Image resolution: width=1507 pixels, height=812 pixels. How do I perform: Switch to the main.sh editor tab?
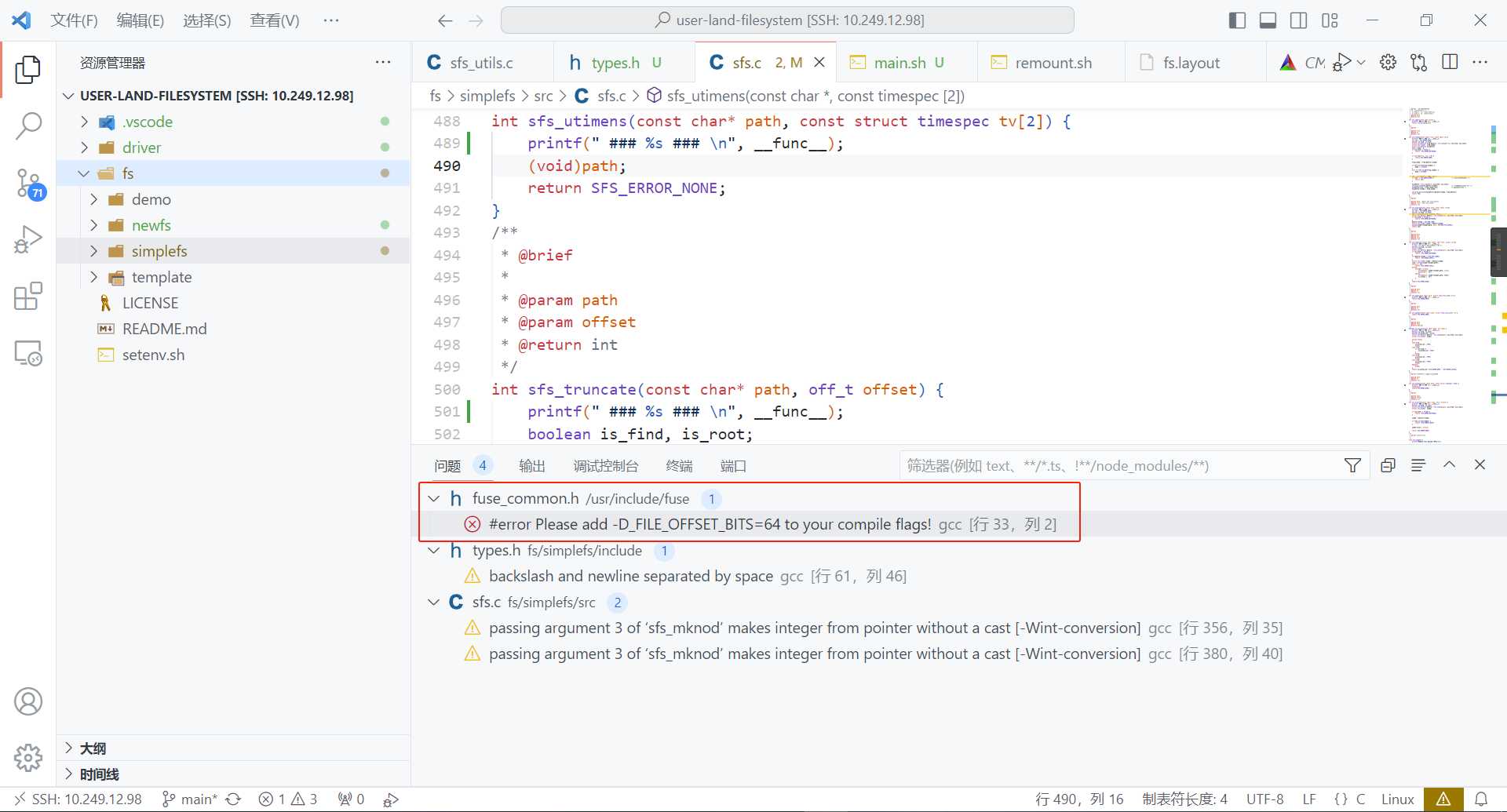[x=899, y=63]
